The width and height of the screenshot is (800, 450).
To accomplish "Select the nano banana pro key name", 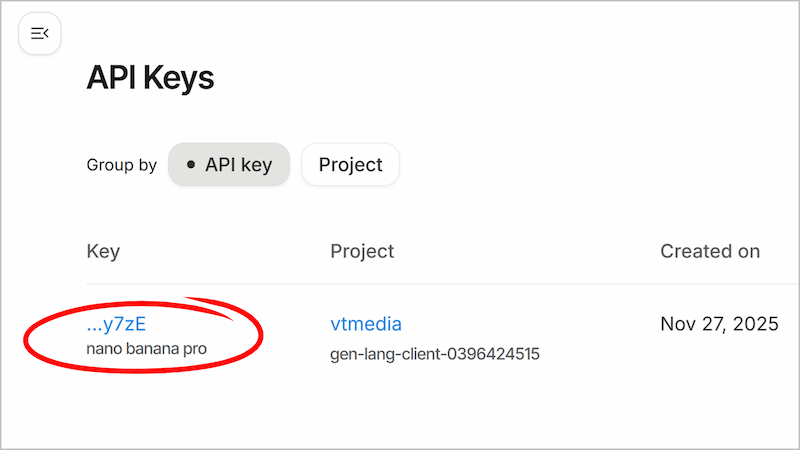I will [x=153, y=350].
